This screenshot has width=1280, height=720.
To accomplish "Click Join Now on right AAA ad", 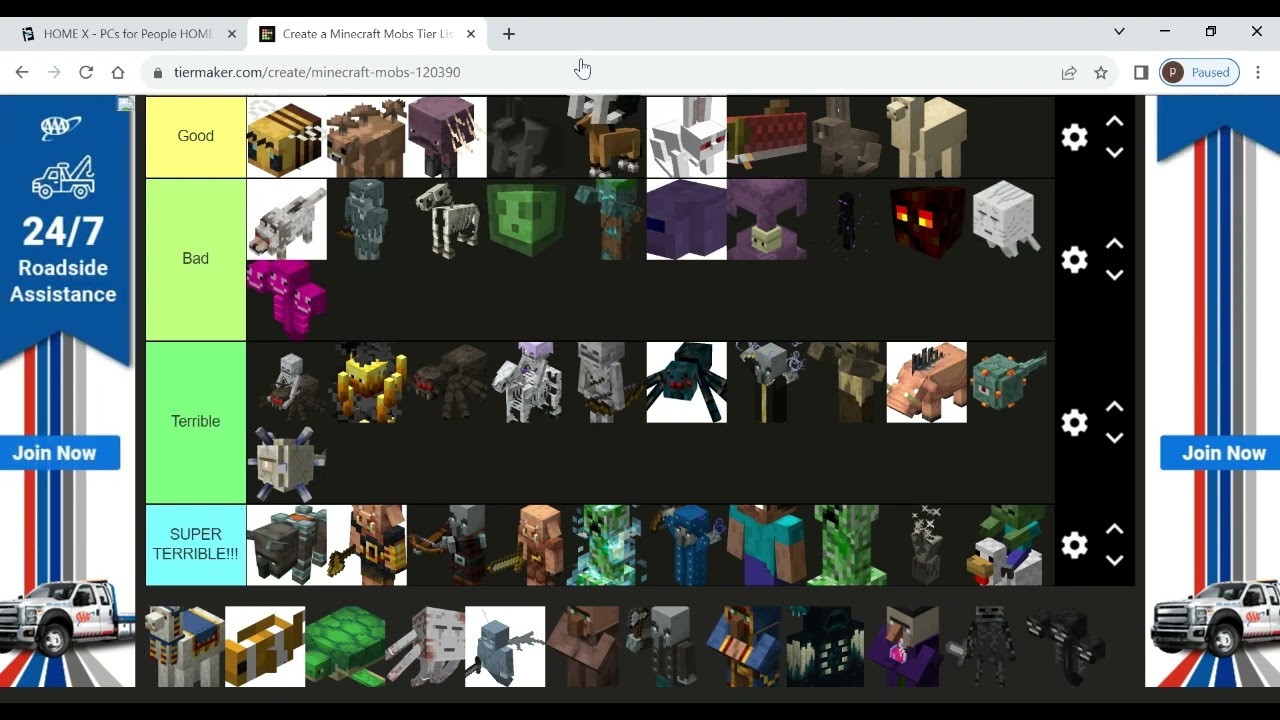I will pos(1221,453).
